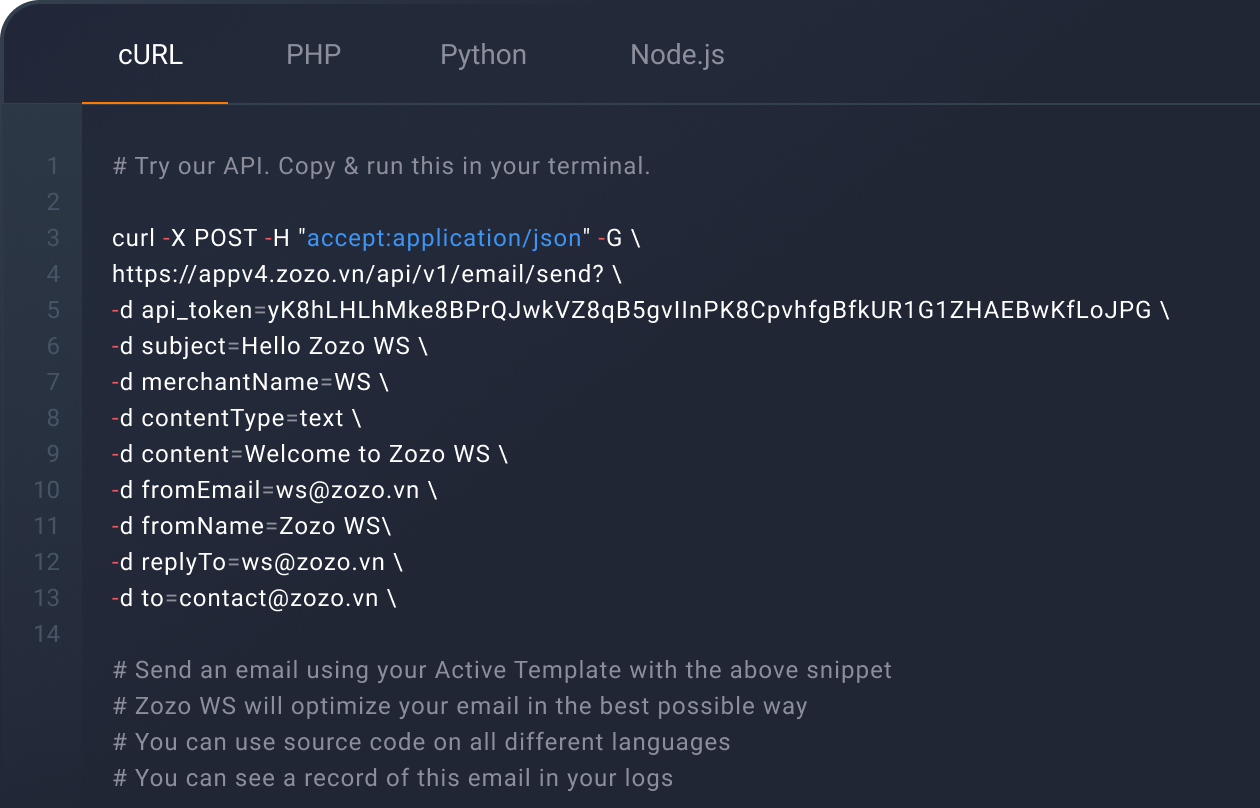The height and width of the screenshot is (808, 1260).
Task: Click the "Zozo WS will optimize your email" comment
Action: click(460, 706)
